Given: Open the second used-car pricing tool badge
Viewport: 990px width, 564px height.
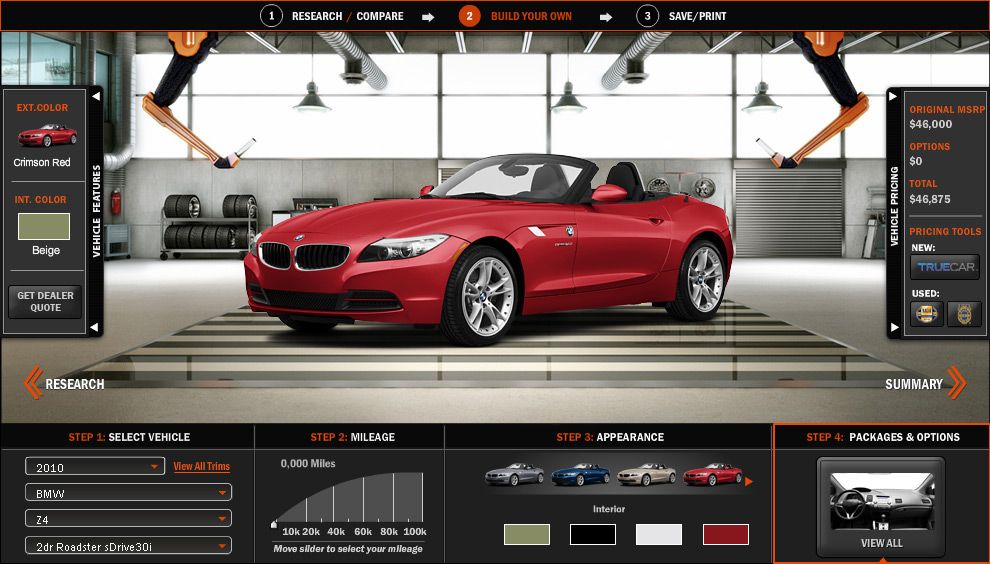Looking at the screenshot, I should point(963,314).
